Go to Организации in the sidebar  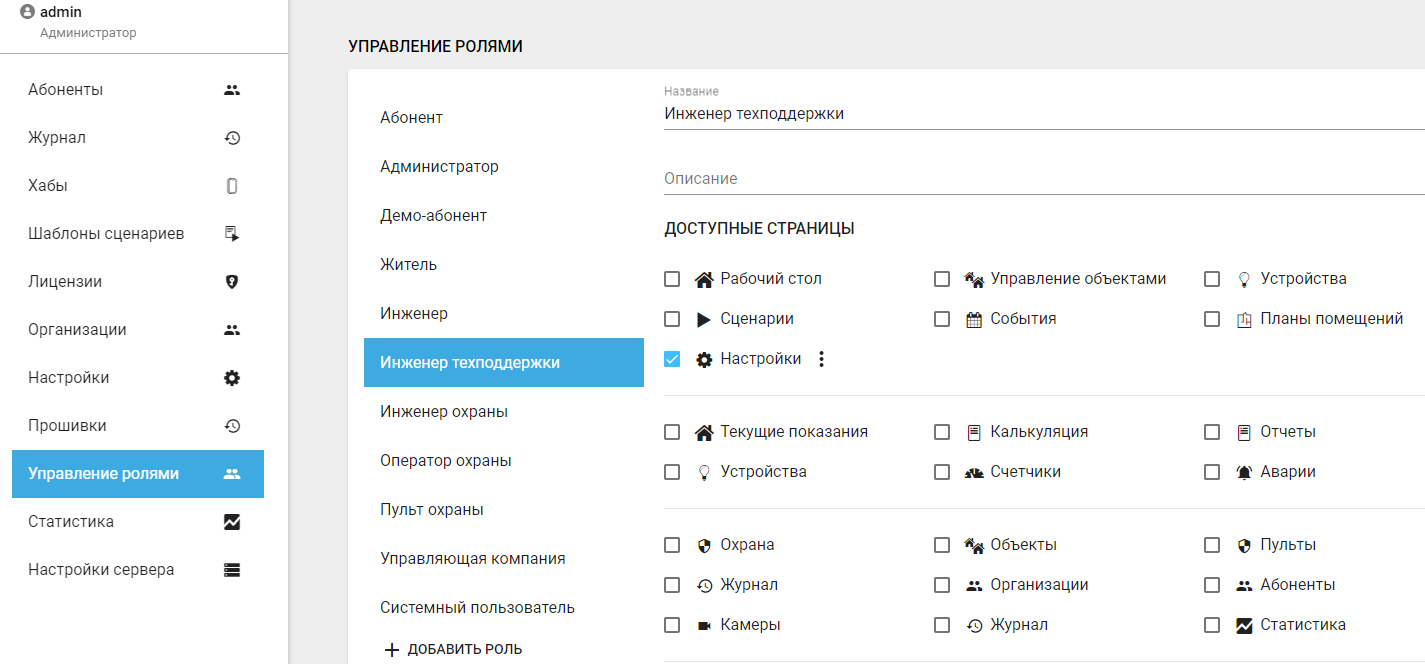77,330
